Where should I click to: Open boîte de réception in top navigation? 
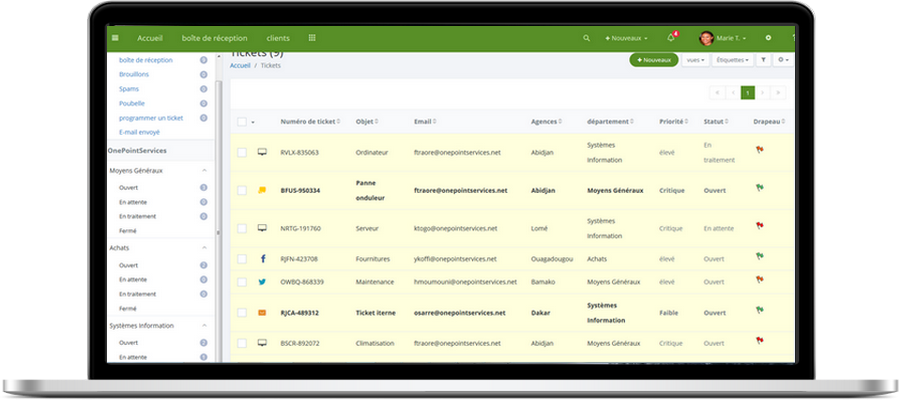tap(215, 38)
